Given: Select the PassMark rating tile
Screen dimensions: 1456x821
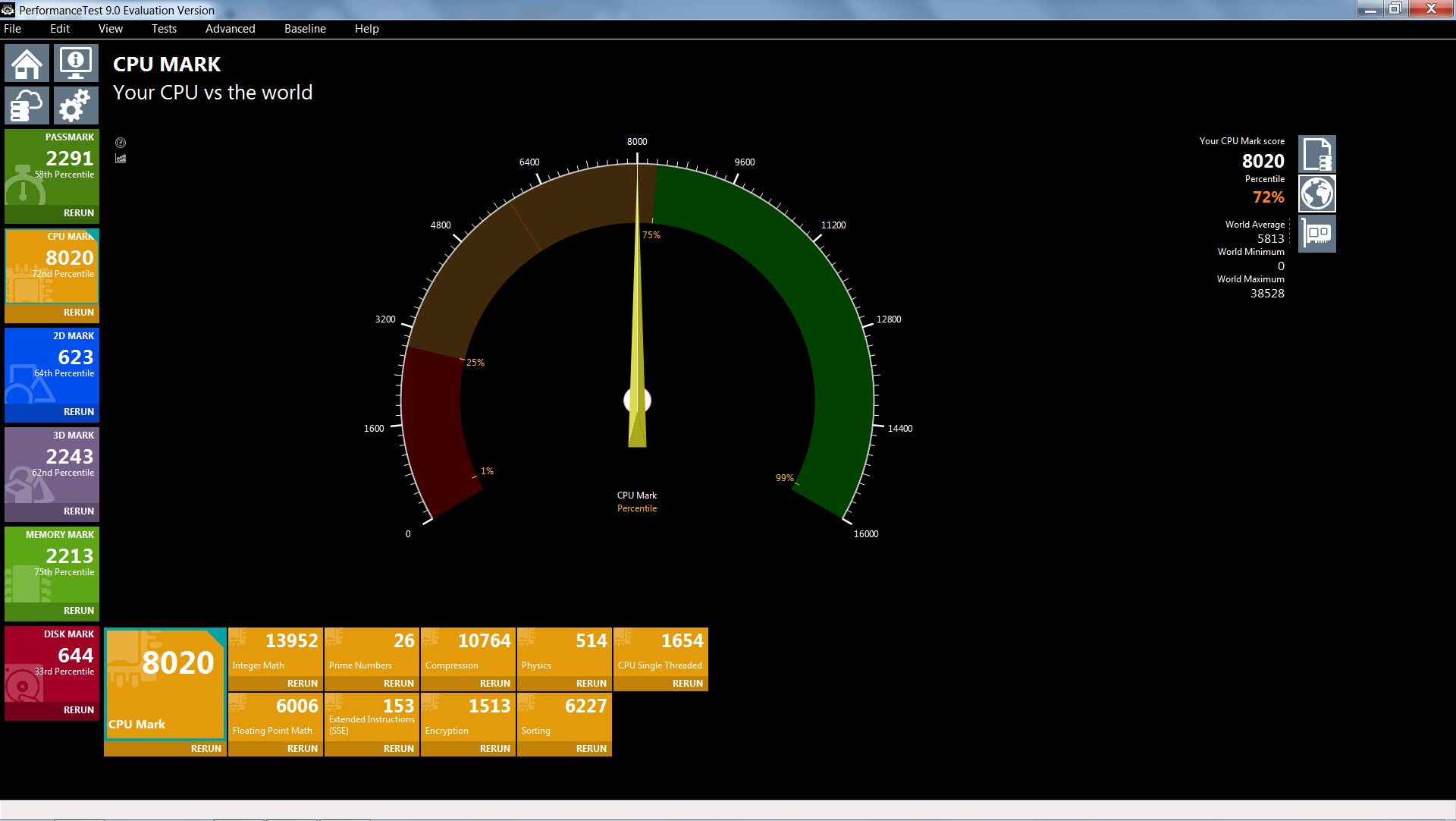Looking at the screenshot, I should click(52, 167).
